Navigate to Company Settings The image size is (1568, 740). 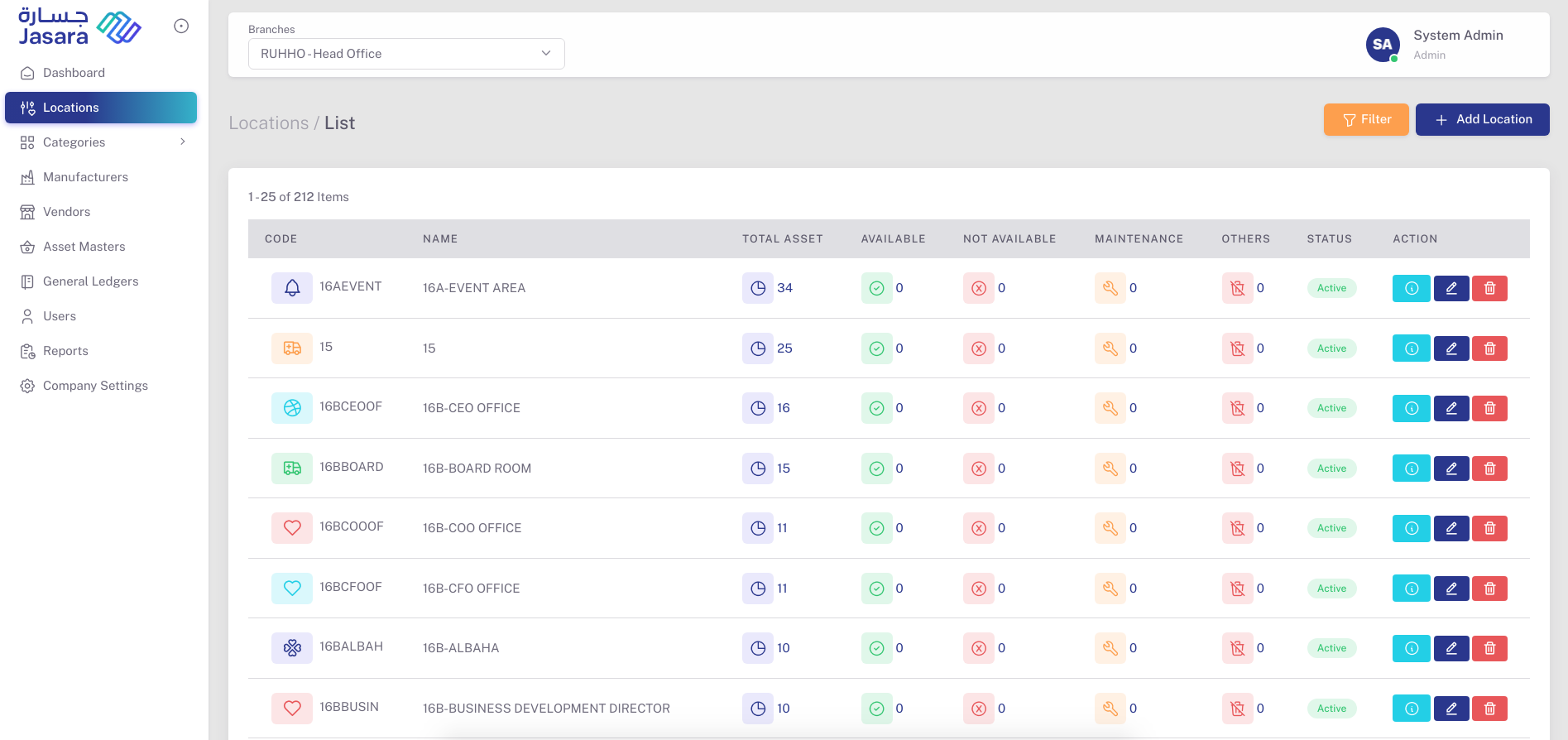pyautogui.click(x=95, y=386)
